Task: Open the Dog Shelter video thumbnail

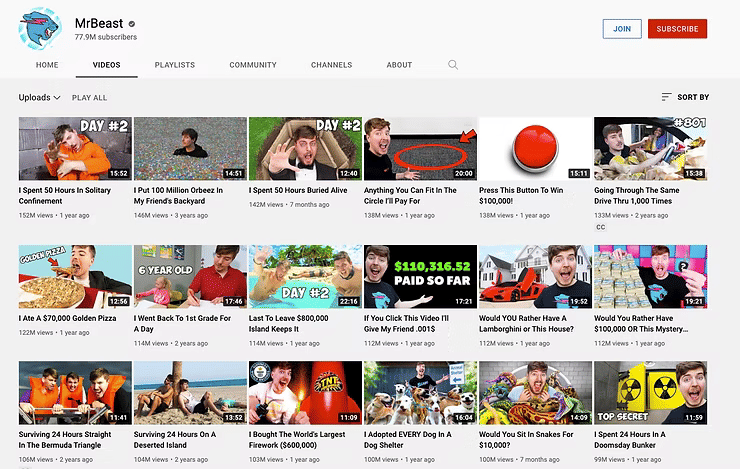Action: pos(420,393)
